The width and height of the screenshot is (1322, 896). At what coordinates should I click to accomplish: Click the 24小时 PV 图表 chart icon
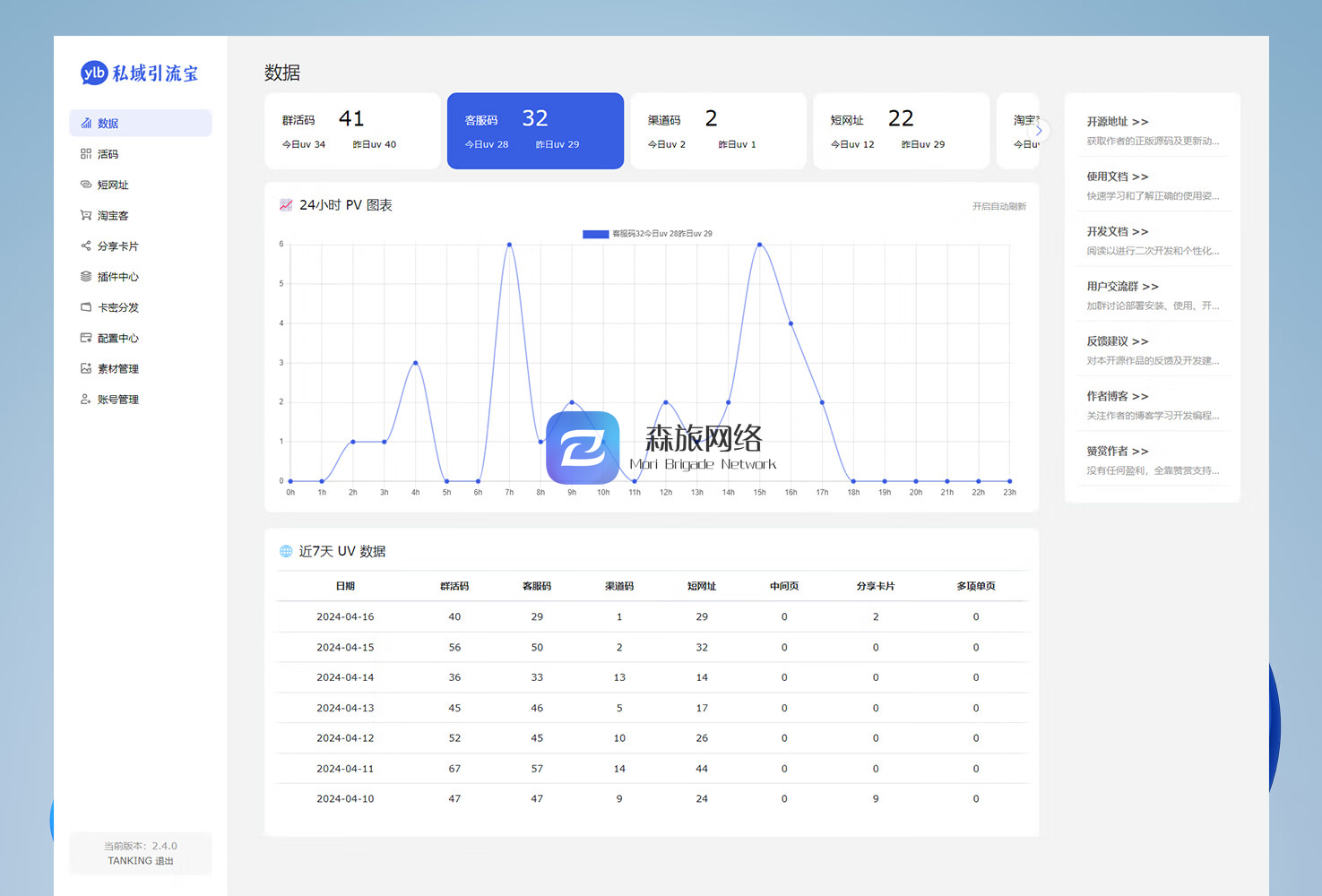pos(286,205)
